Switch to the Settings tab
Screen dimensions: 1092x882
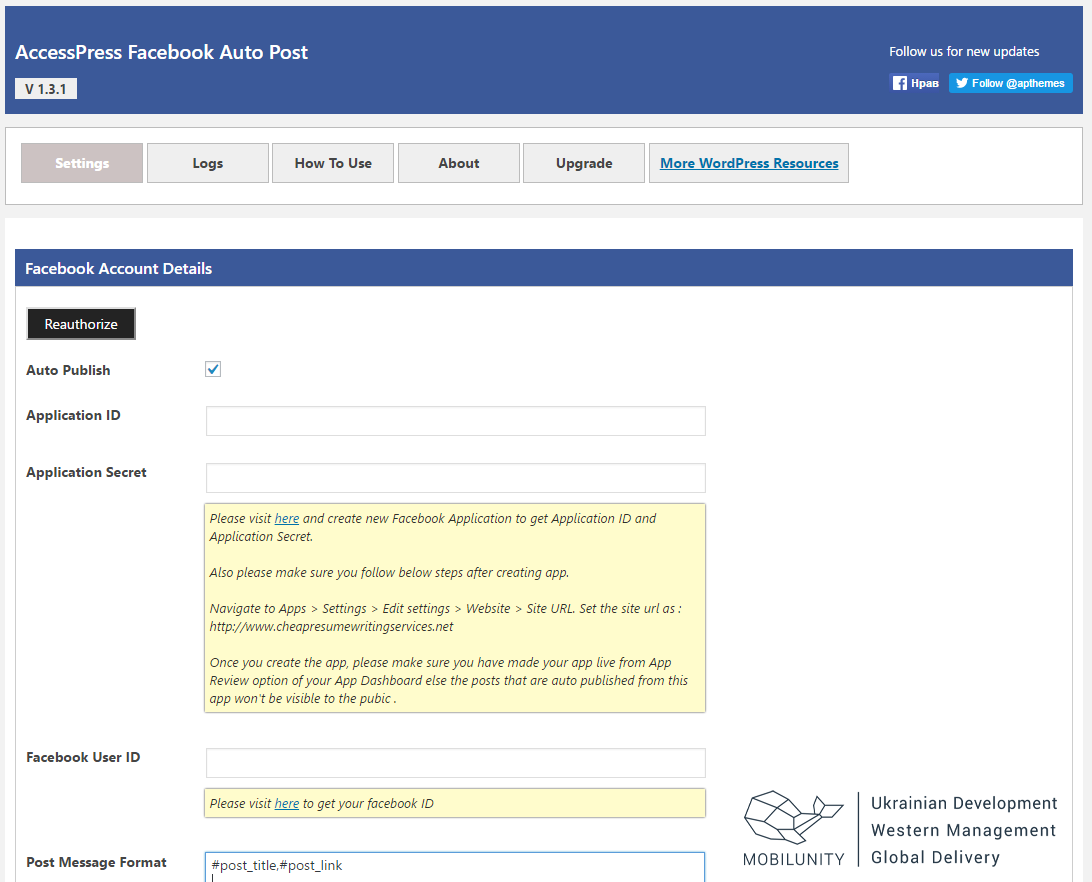(82, 163)
